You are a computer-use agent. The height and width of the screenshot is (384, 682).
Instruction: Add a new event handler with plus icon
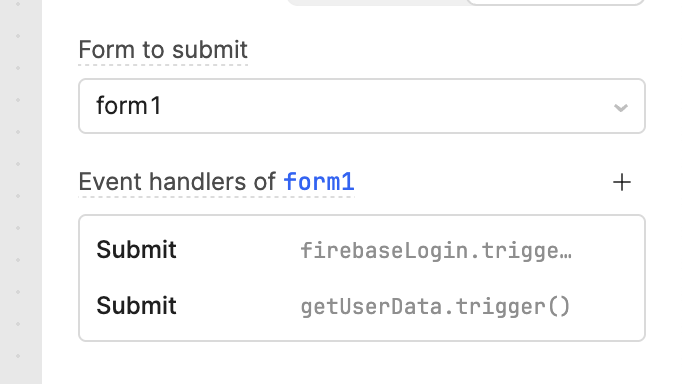click(x=622, y=182)
